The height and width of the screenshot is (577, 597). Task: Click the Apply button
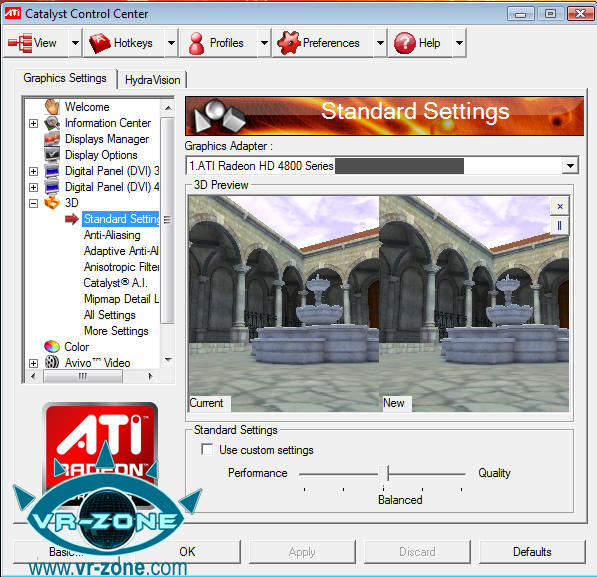point(302,552)
